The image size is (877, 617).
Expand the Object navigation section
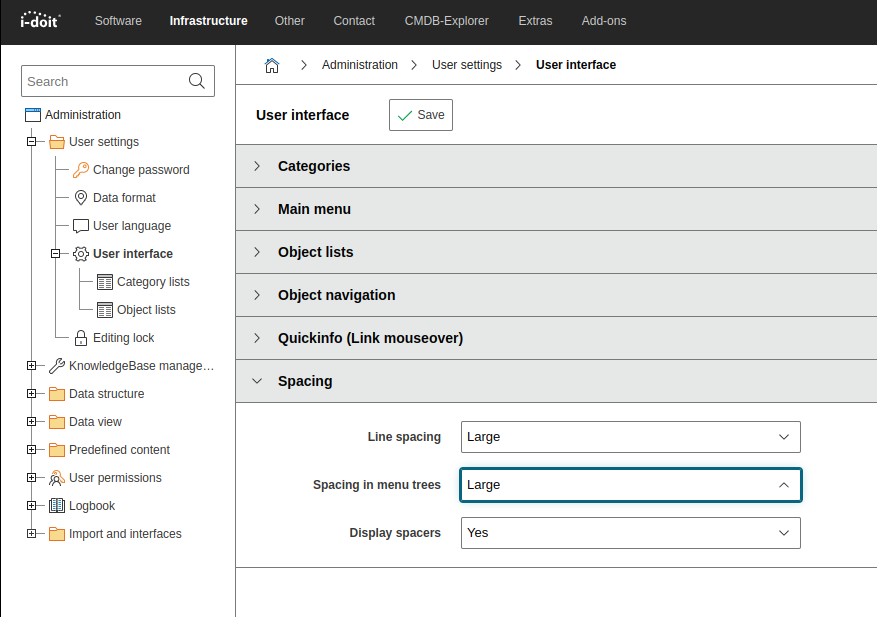tap(557, 295)
